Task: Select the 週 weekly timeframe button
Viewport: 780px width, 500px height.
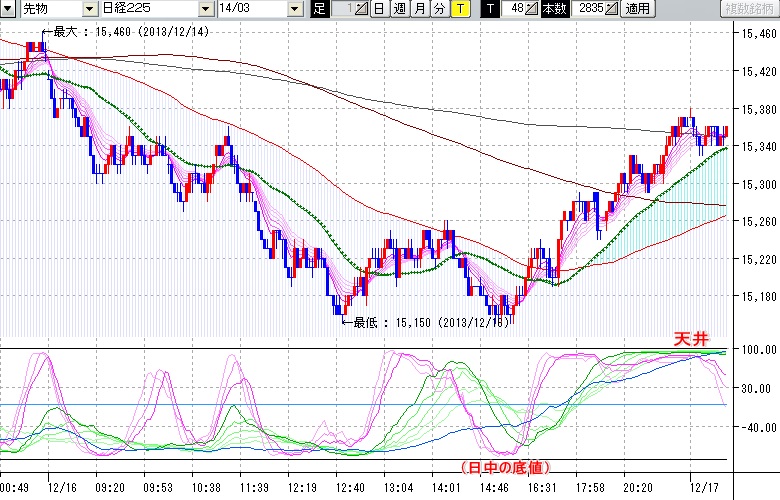Action: (399, 9)
